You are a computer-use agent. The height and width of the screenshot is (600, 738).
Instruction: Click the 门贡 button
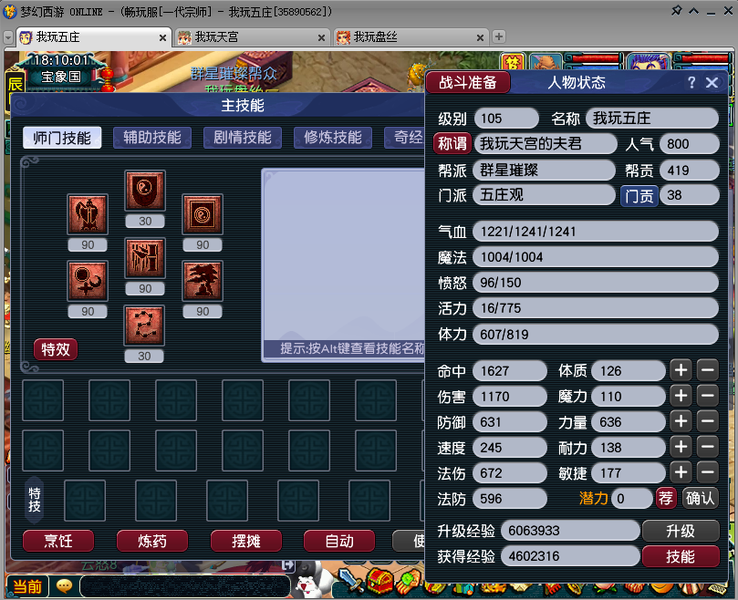click(639, 196)
